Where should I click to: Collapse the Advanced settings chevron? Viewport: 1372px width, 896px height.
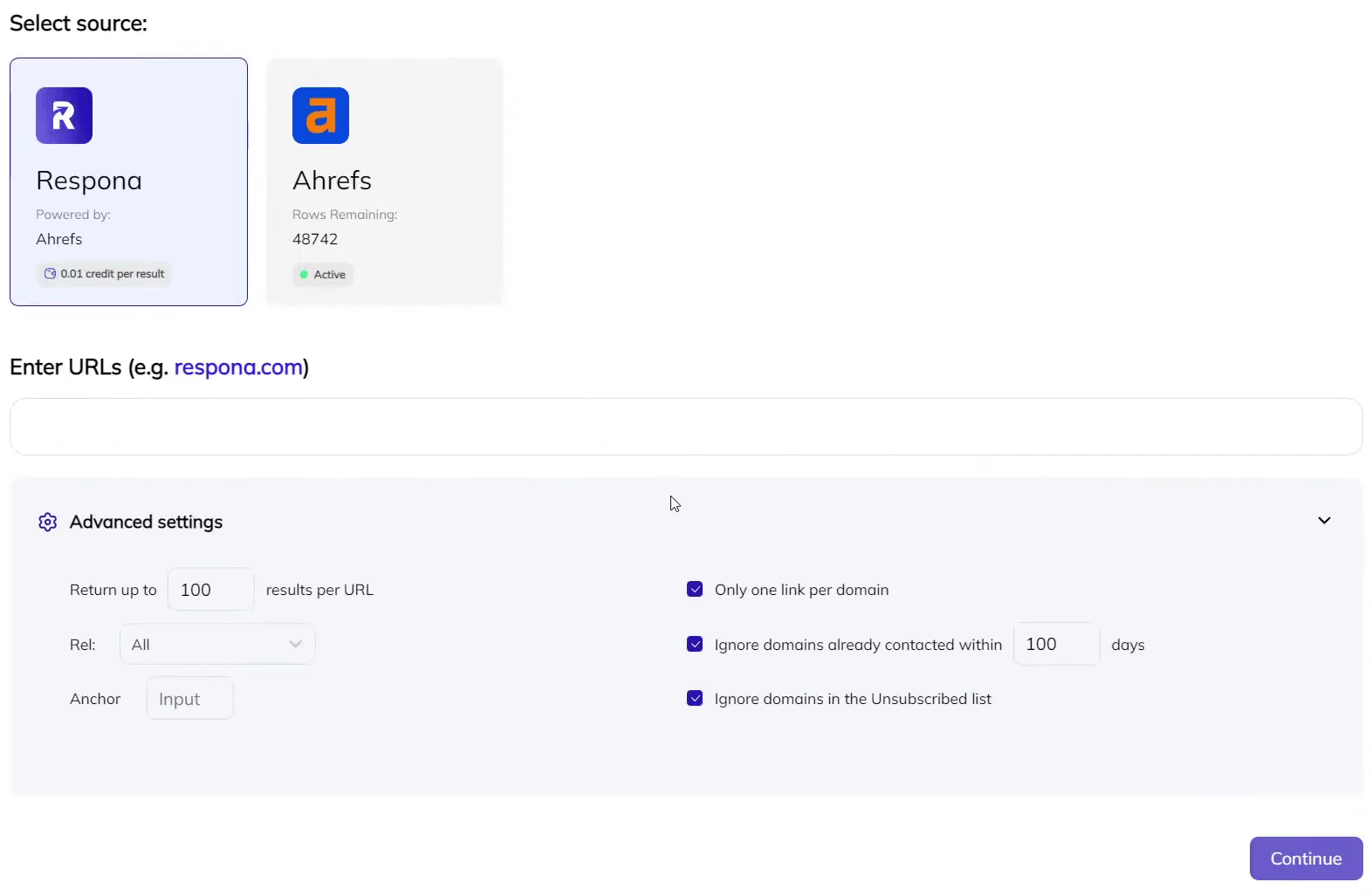tap(1324, 521)
